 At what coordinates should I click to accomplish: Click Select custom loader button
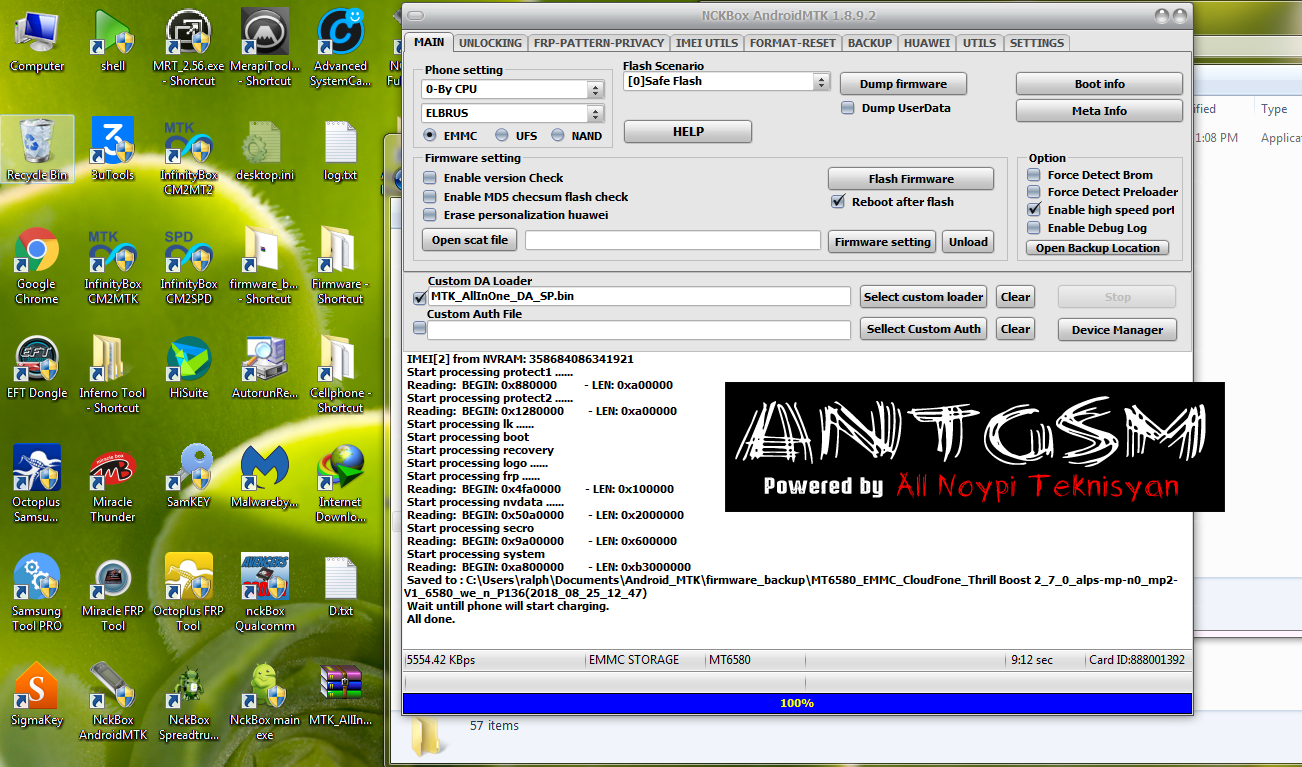point(924,297)
